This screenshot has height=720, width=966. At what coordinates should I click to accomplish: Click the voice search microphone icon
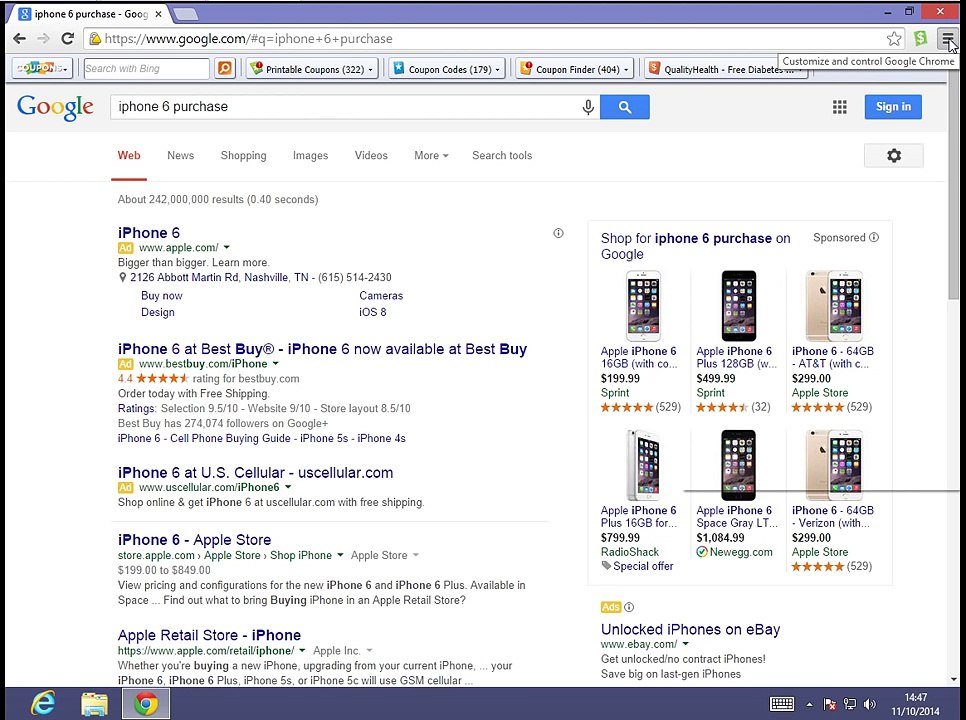tap(588, 107)
